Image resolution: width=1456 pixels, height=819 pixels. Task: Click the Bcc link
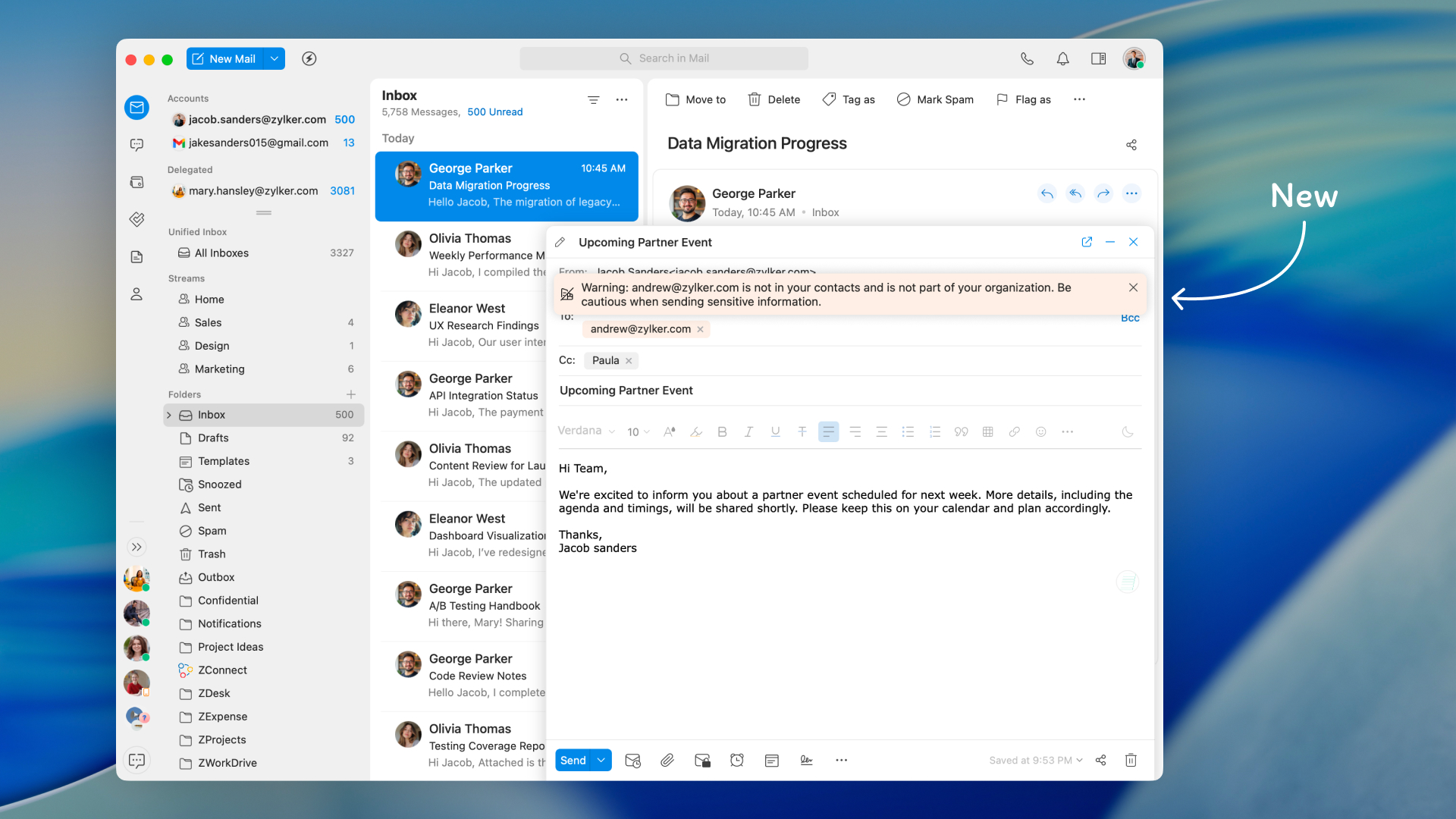coord(1129,318)
